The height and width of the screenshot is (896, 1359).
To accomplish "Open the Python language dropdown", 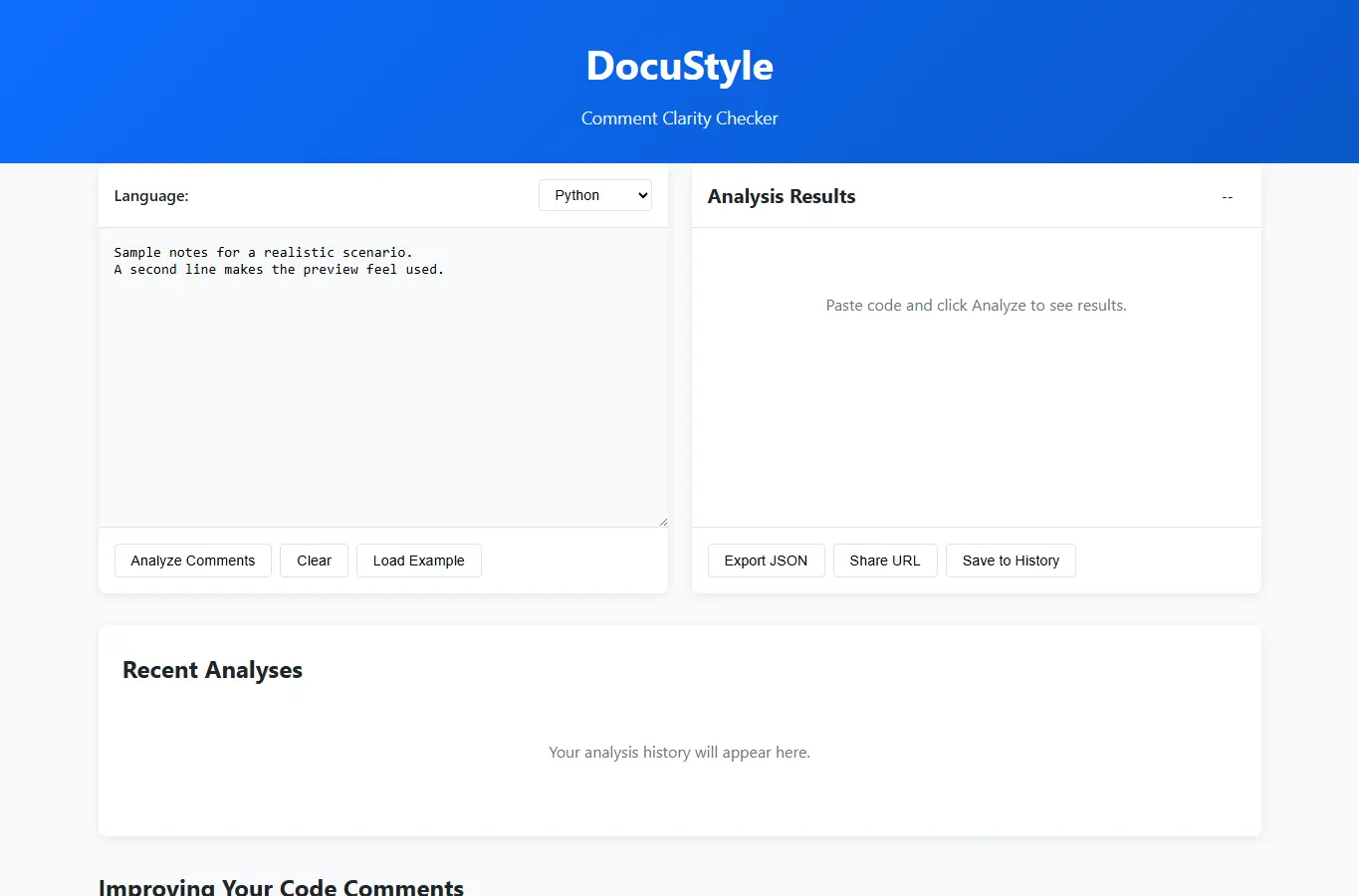I will pos(595,195).
